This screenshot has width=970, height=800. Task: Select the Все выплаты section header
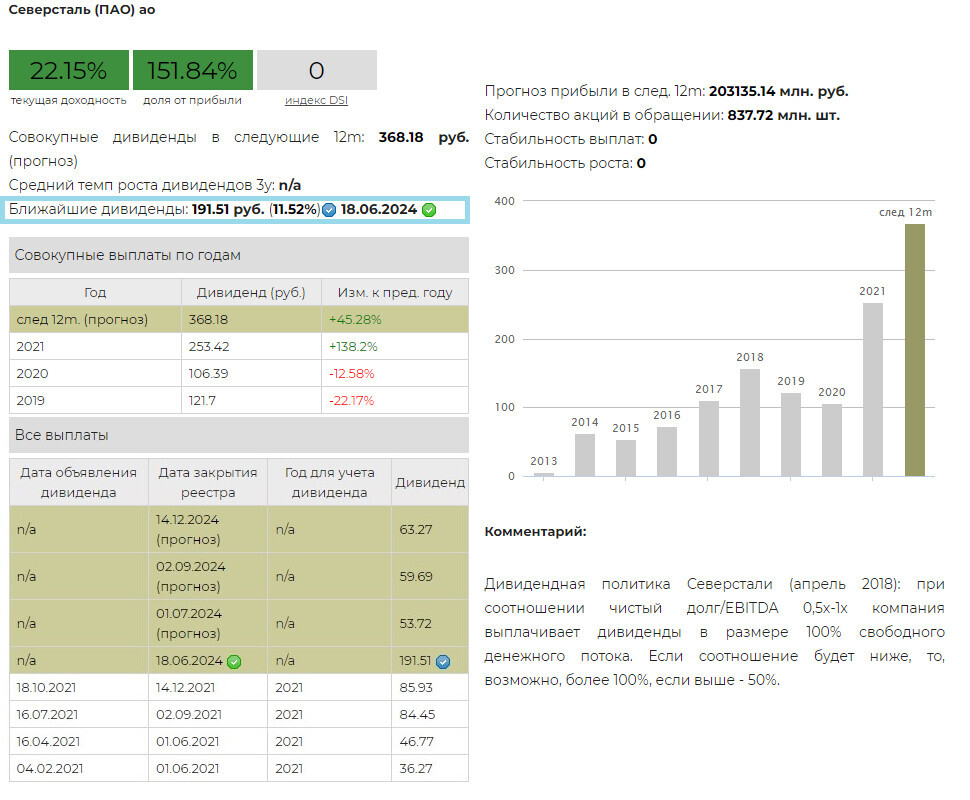[238, 435]
